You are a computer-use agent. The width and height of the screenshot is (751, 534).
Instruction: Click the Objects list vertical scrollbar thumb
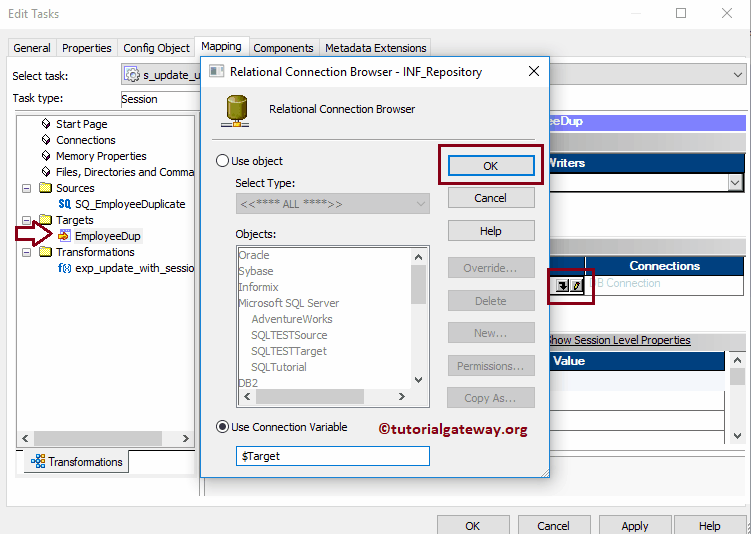coord(418,284)
